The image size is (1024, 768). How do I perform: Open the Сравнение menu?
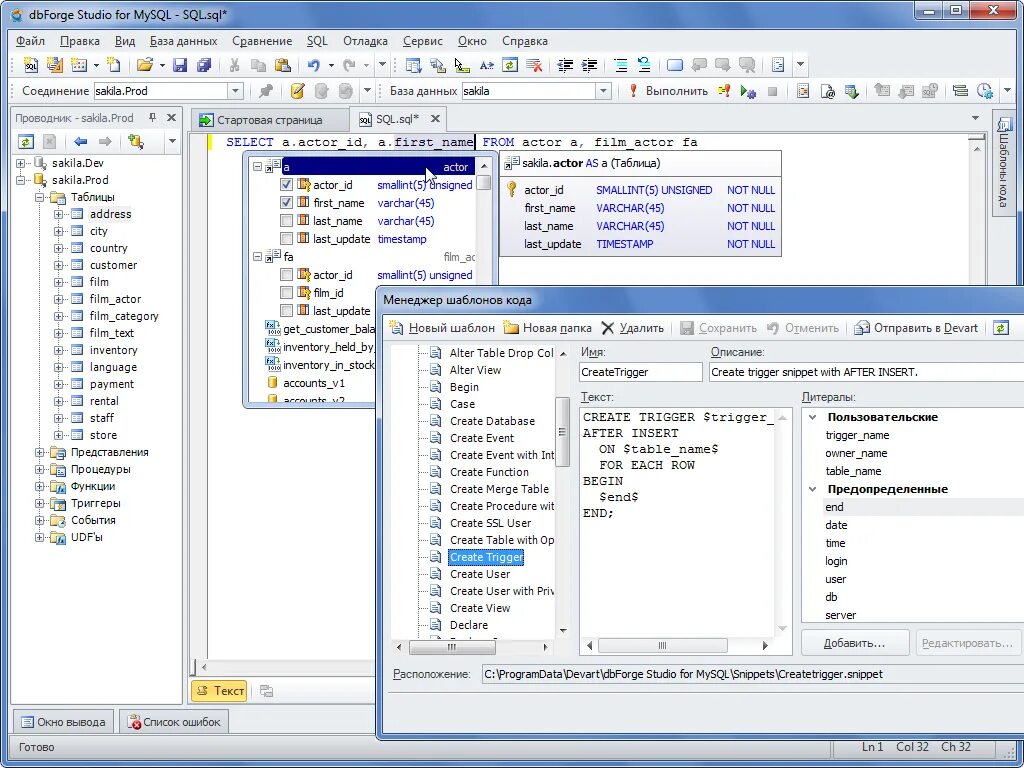pos(262,40)
